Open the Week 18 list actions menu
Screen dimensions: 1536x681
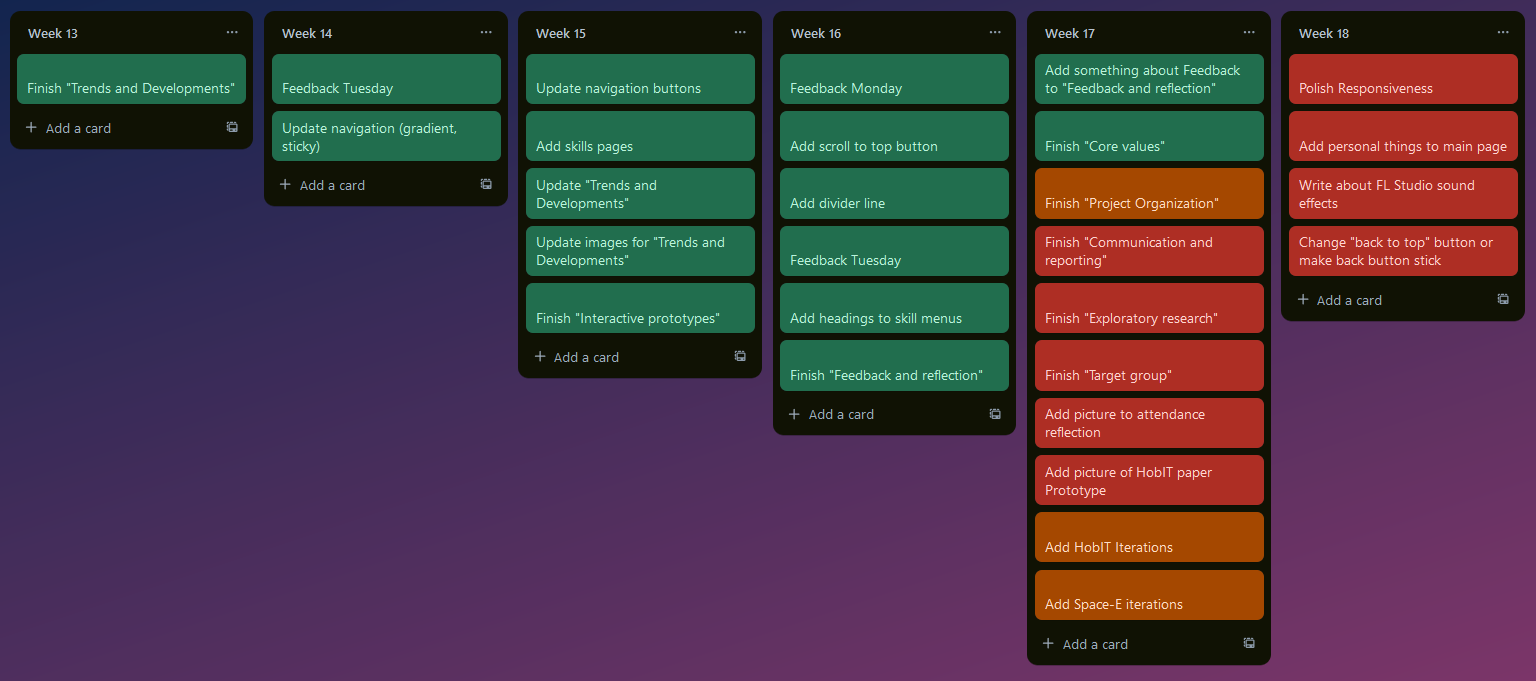click(1503, 32)
